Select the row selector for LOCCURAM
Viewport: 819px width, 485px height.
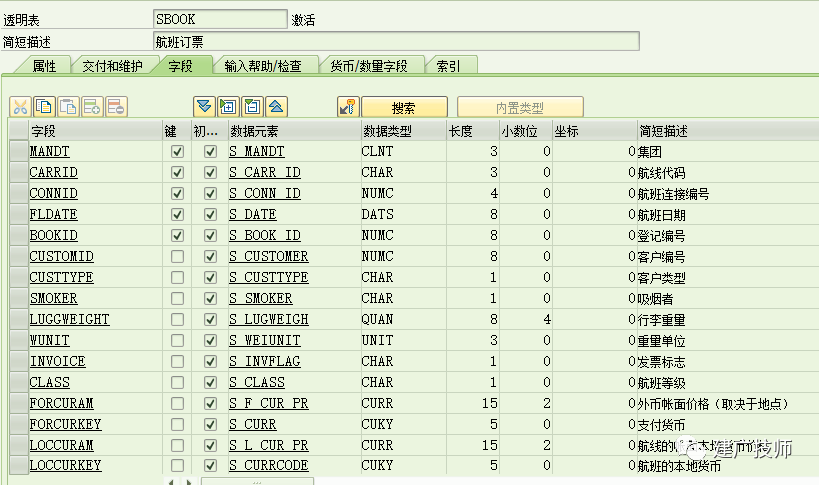tap(19, 445)
